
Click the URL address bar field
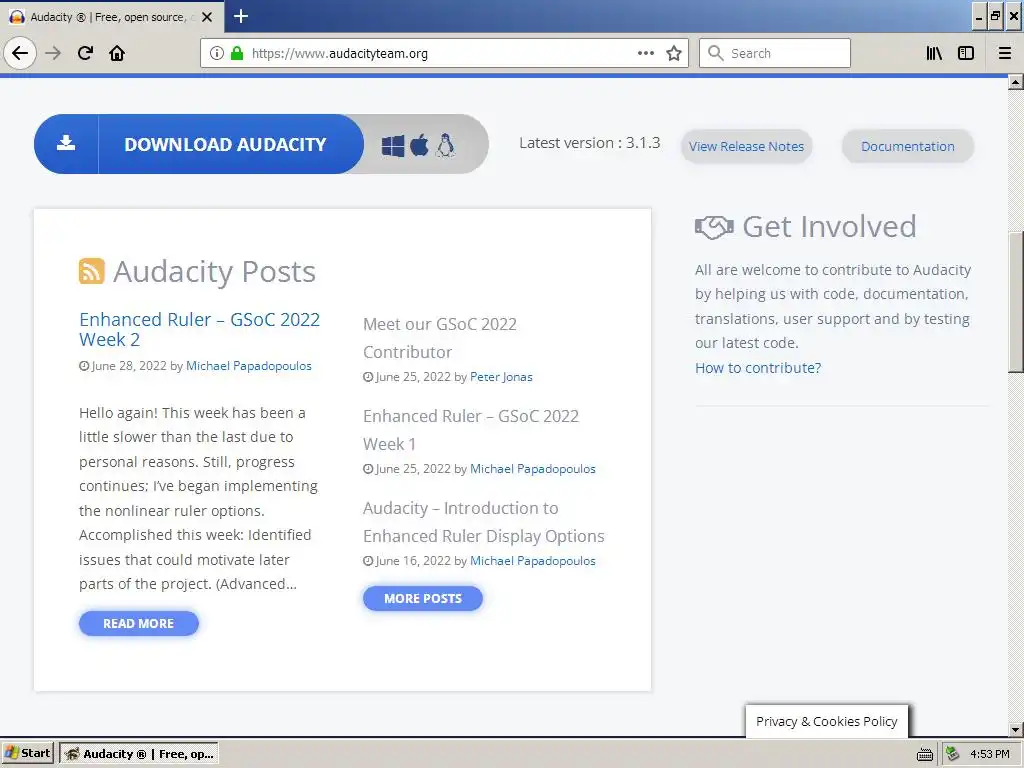point(444,53)
